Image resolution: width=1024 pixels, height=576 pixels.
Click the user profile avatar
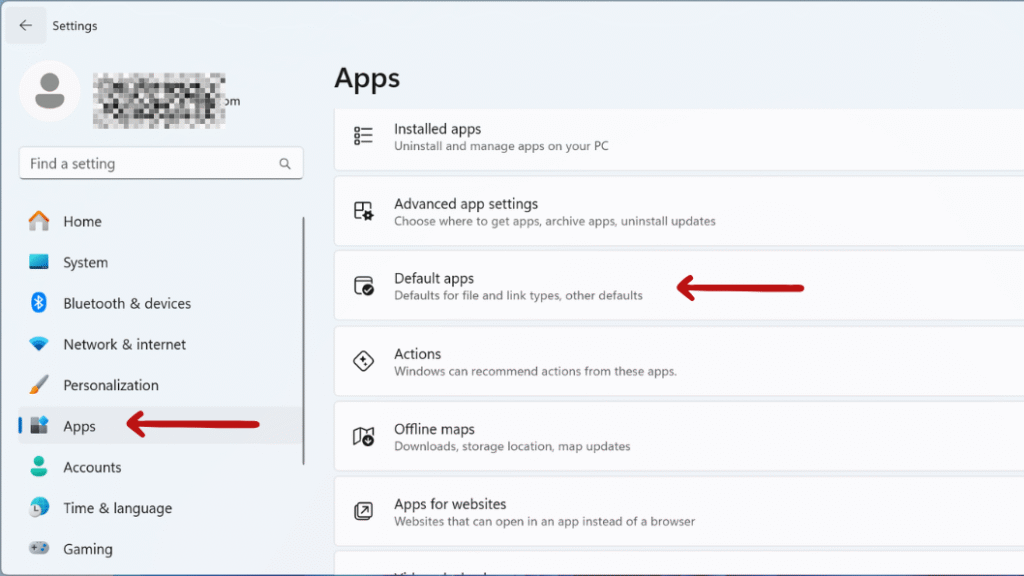(50, 91)
